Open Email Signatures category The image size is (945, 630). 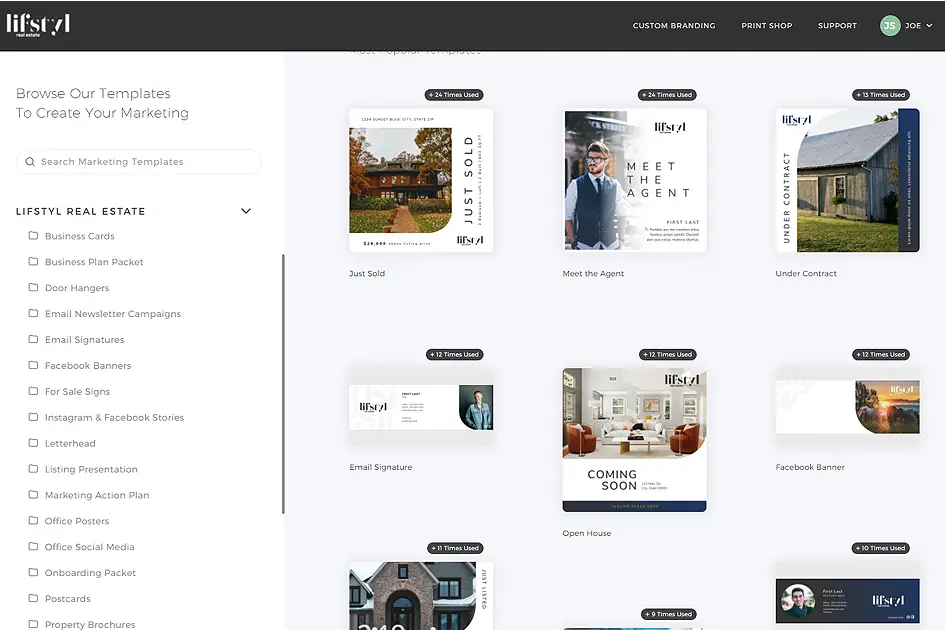(84, 340)
